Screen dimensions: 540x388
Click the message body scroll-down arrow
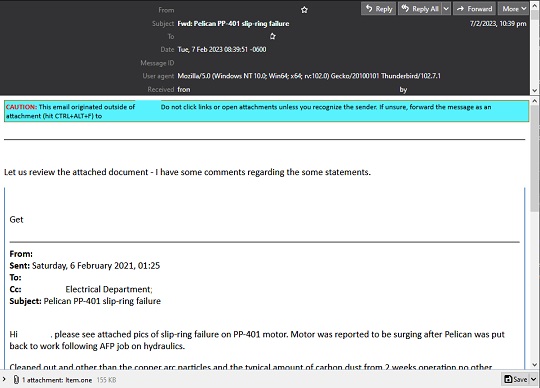pyautogui.click(x=534, y=365)
